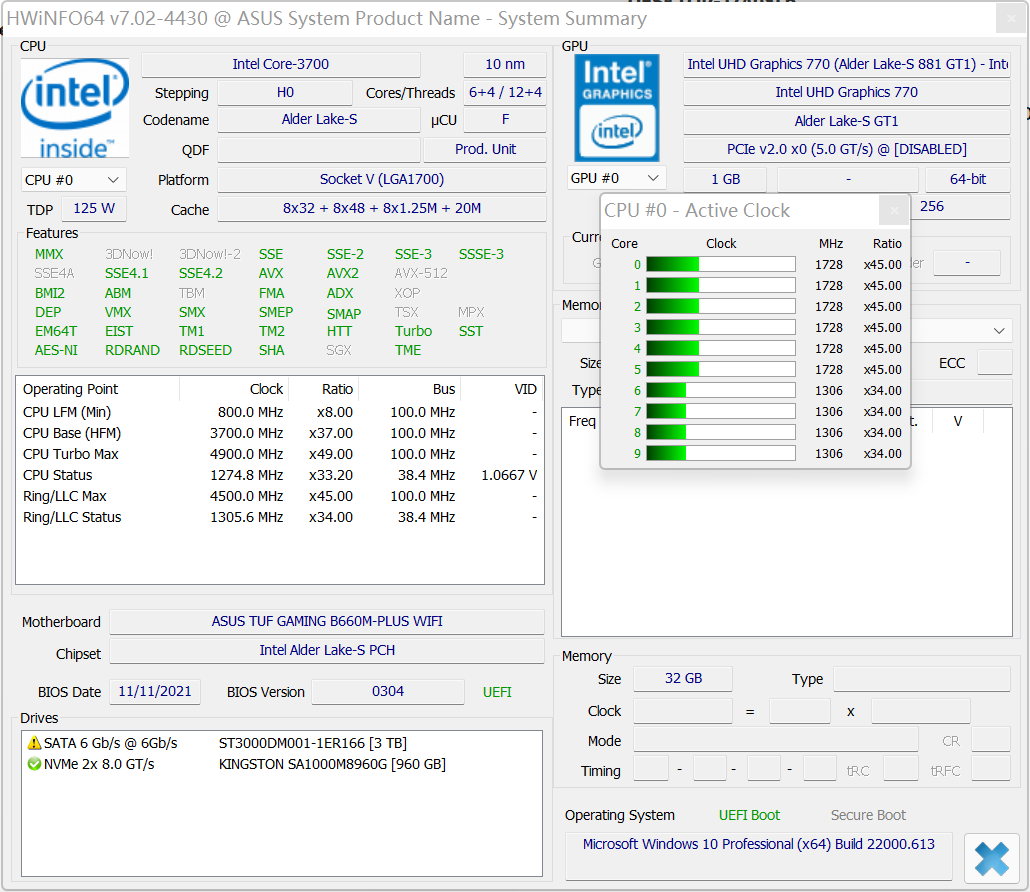Click the BIOS Date 11/11/2021 field

click(154, 692)
